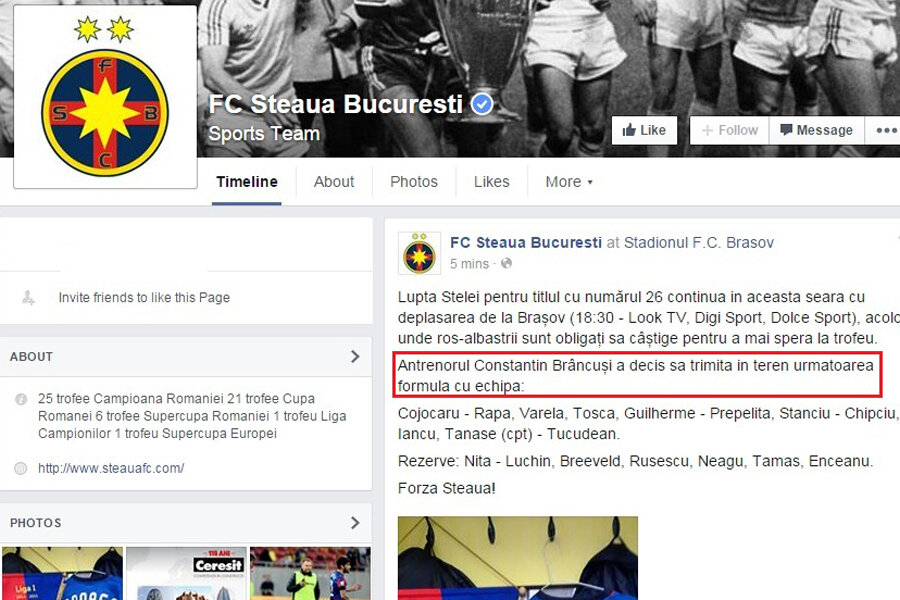
Task: Open the post's locker room photo
Action: [x=518, y=558]
